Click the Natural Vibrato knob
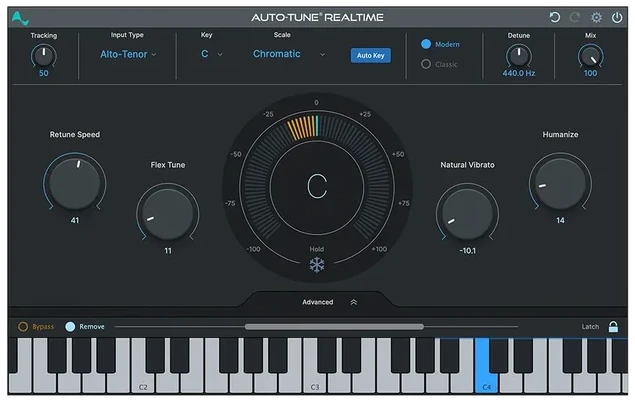This screenshot has width=635, height=402. click(x=467, y=214)
